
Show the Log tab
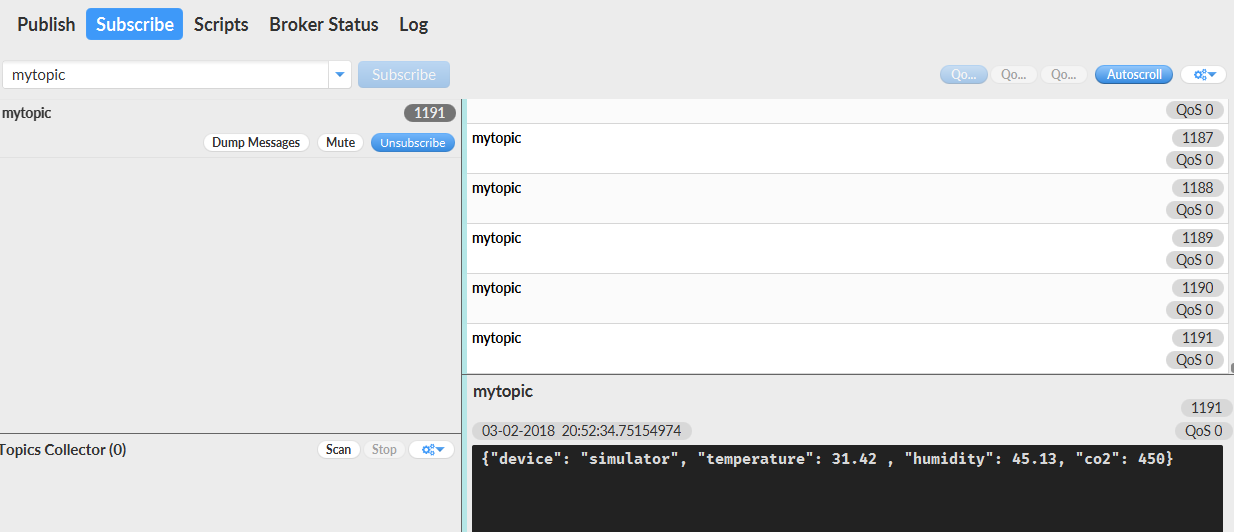tap(413, 24)
